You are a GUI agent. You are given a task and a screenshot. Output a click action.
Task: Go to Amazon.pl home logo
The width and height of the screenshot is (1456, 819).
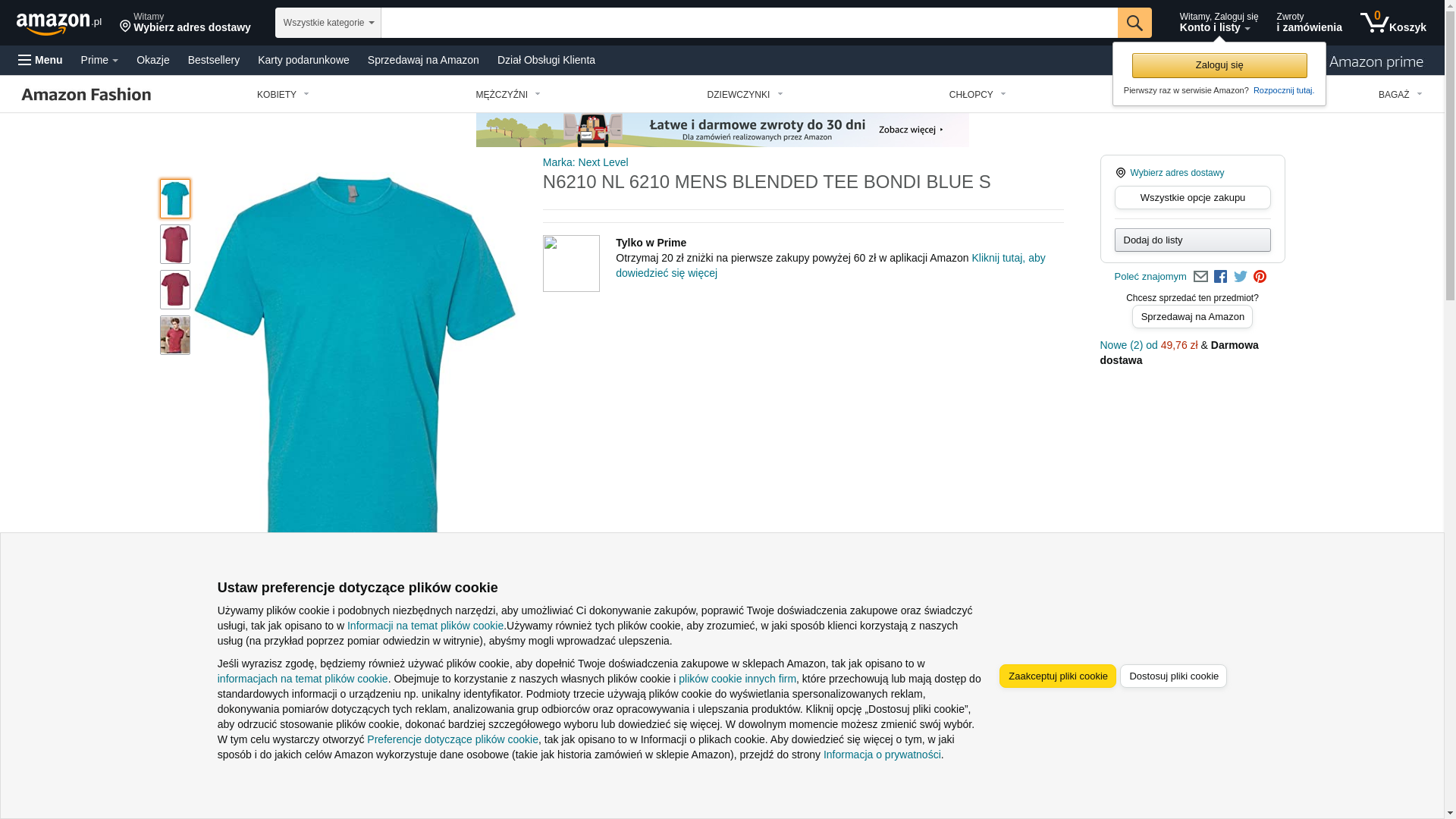click(59, 24)
